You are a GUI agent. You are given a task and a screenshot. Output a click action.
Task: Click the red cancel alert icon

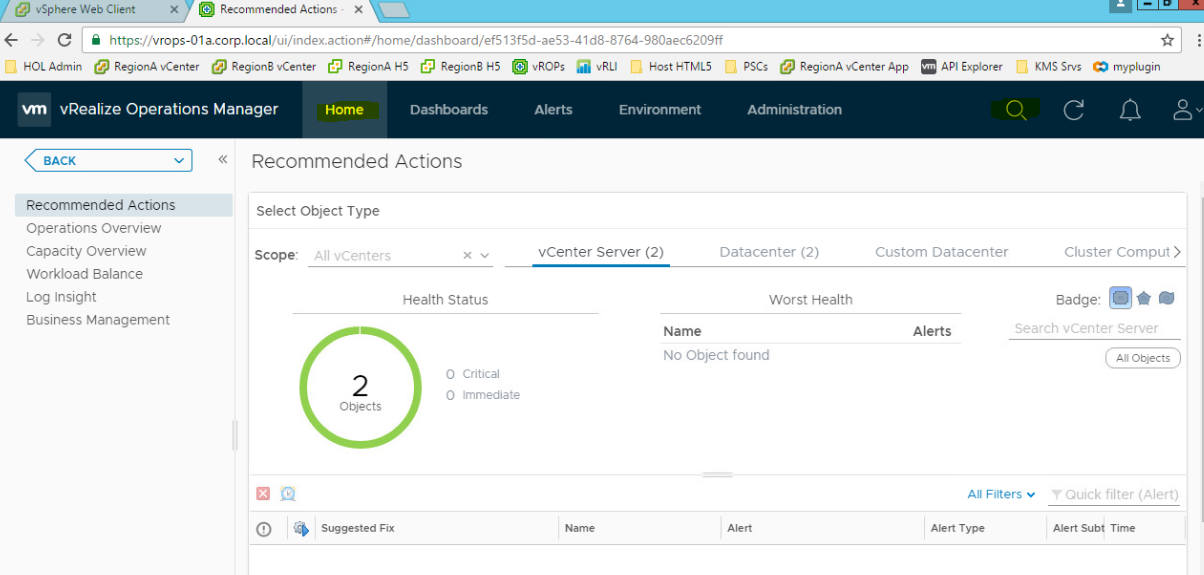pyautogui.click(x=263, y=494)
